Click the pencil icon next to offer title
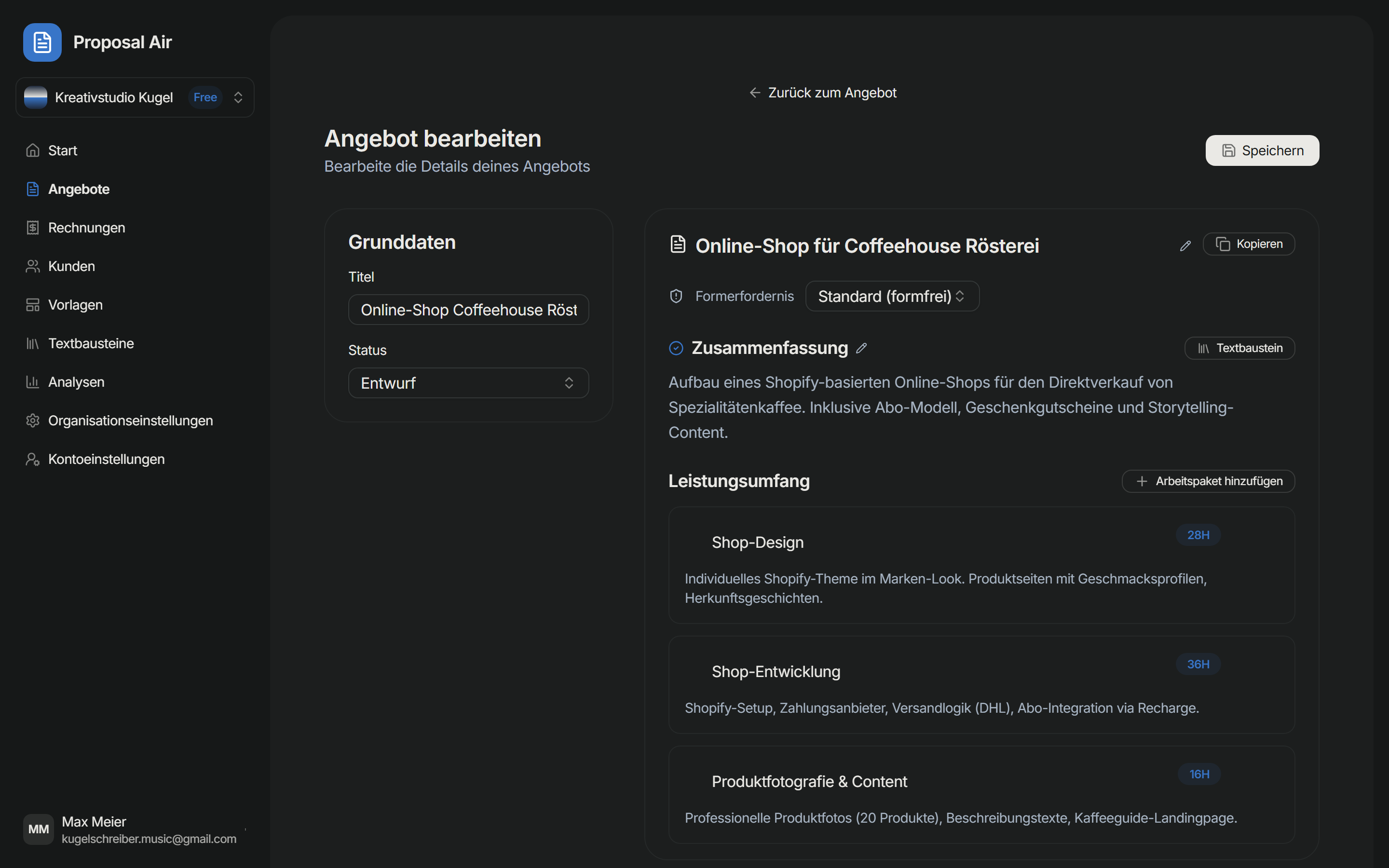 pos(1185,246)
